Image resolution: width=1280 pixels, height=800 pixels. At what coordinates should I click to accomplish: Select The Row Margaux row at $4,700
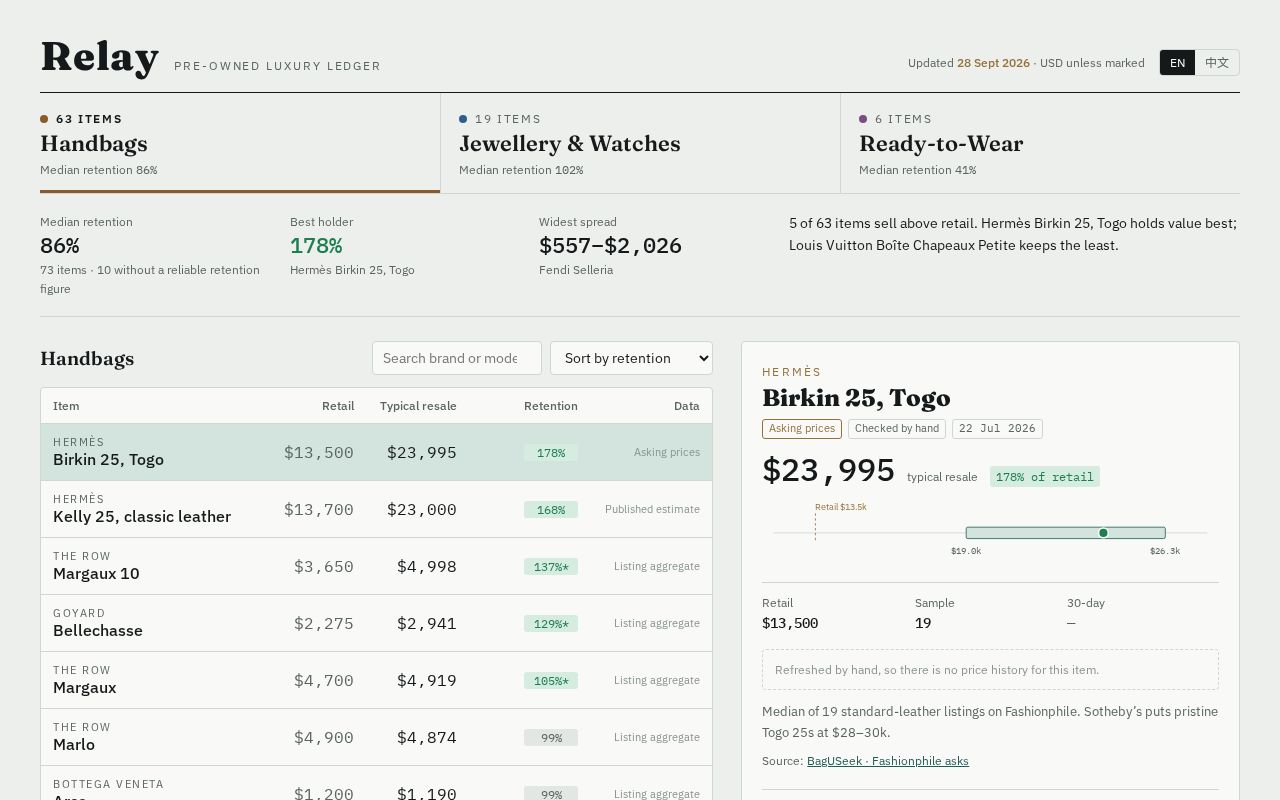click(376, 680)
